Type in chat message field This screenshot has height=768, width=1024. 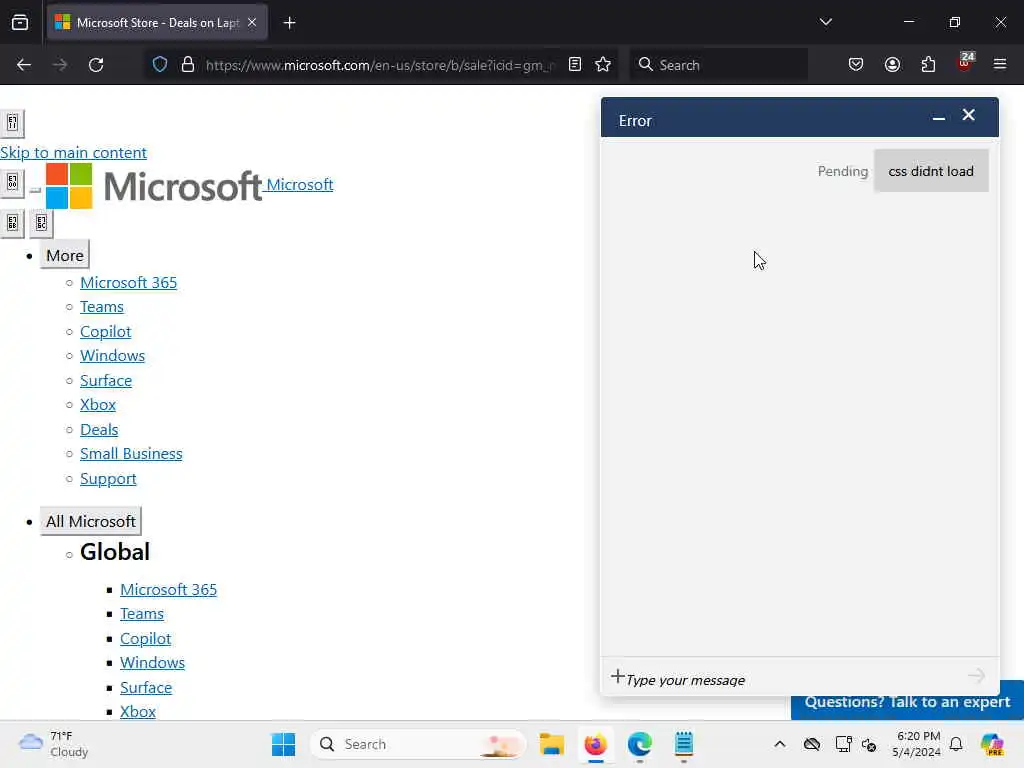pyautogui.click(x=793, y=680)
